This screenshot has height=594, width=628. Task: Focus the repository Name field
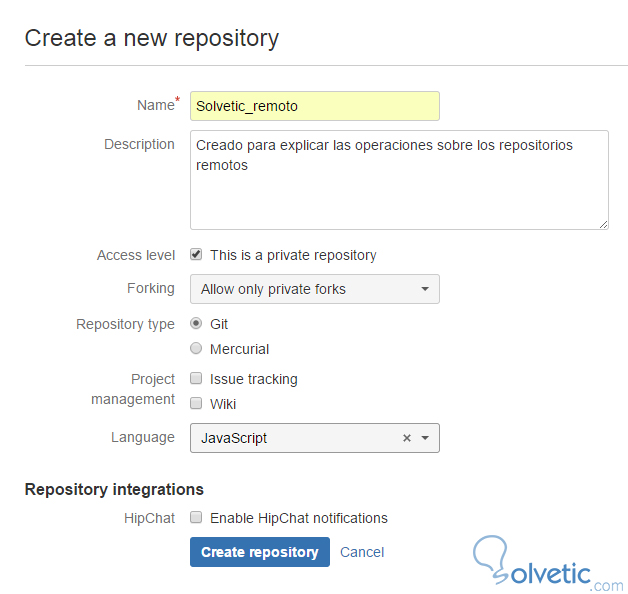[314, 106]
